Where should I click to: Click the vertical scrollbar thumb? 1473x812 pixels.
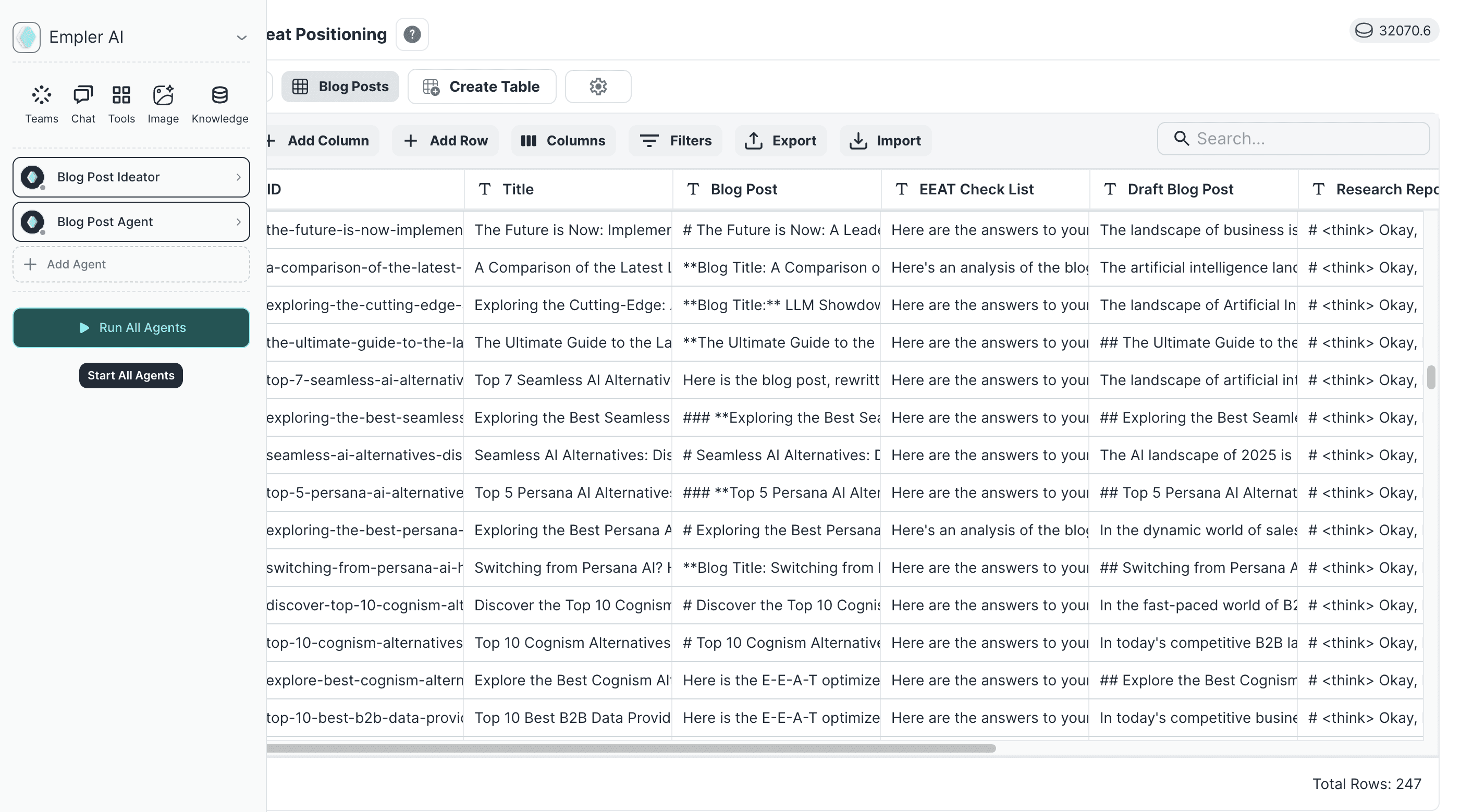1431,377
